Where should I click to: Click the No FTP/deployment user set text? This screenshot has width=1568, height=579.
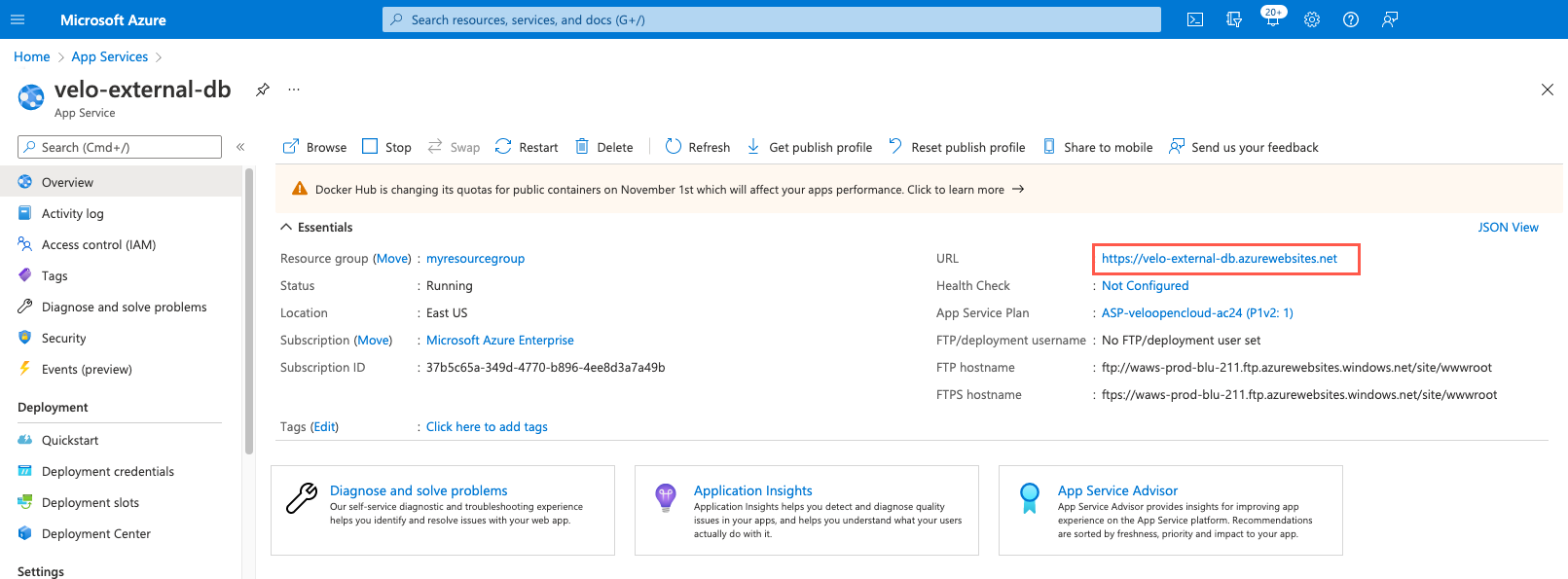coord(1182,340)
